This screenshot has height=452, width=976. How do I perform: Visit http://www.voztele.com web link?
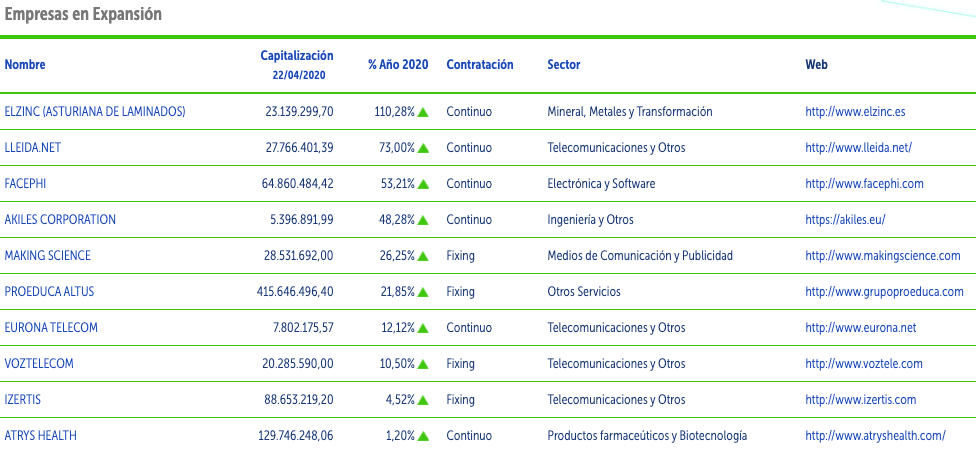[864, 364]
